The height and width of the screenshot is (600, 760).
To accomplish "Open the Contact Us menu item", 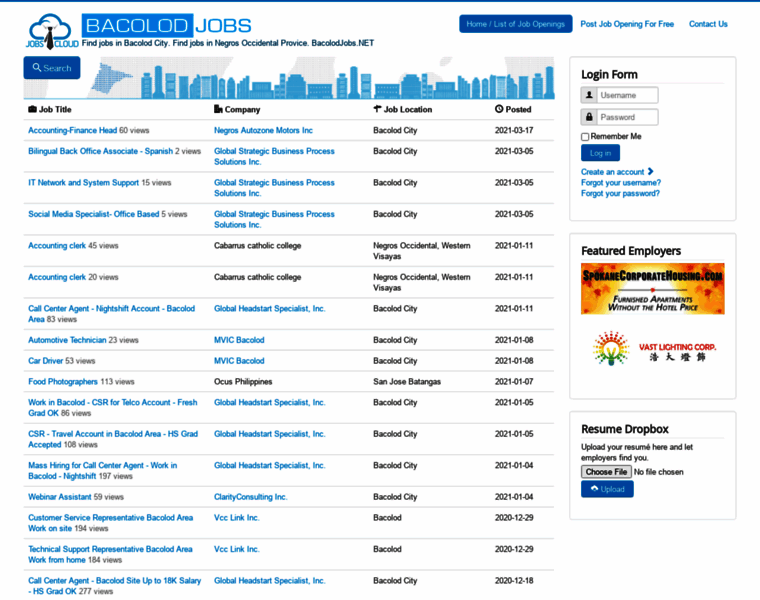I will coord(708,24).
